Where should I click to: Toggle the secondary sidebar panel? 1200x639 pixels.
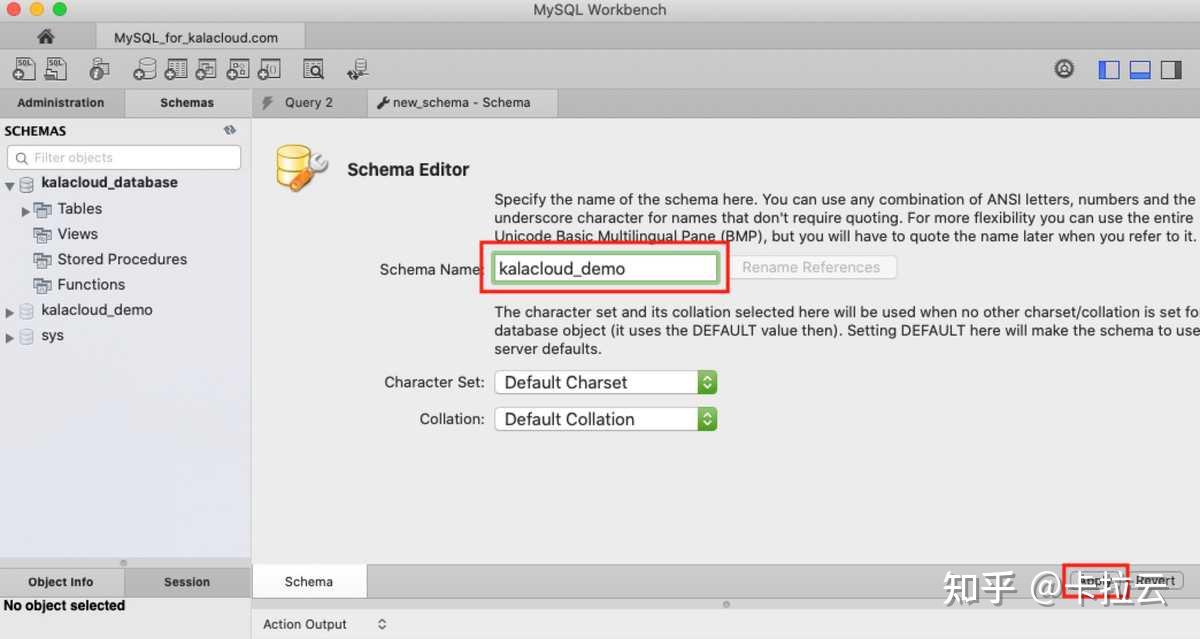point(1171,68)
